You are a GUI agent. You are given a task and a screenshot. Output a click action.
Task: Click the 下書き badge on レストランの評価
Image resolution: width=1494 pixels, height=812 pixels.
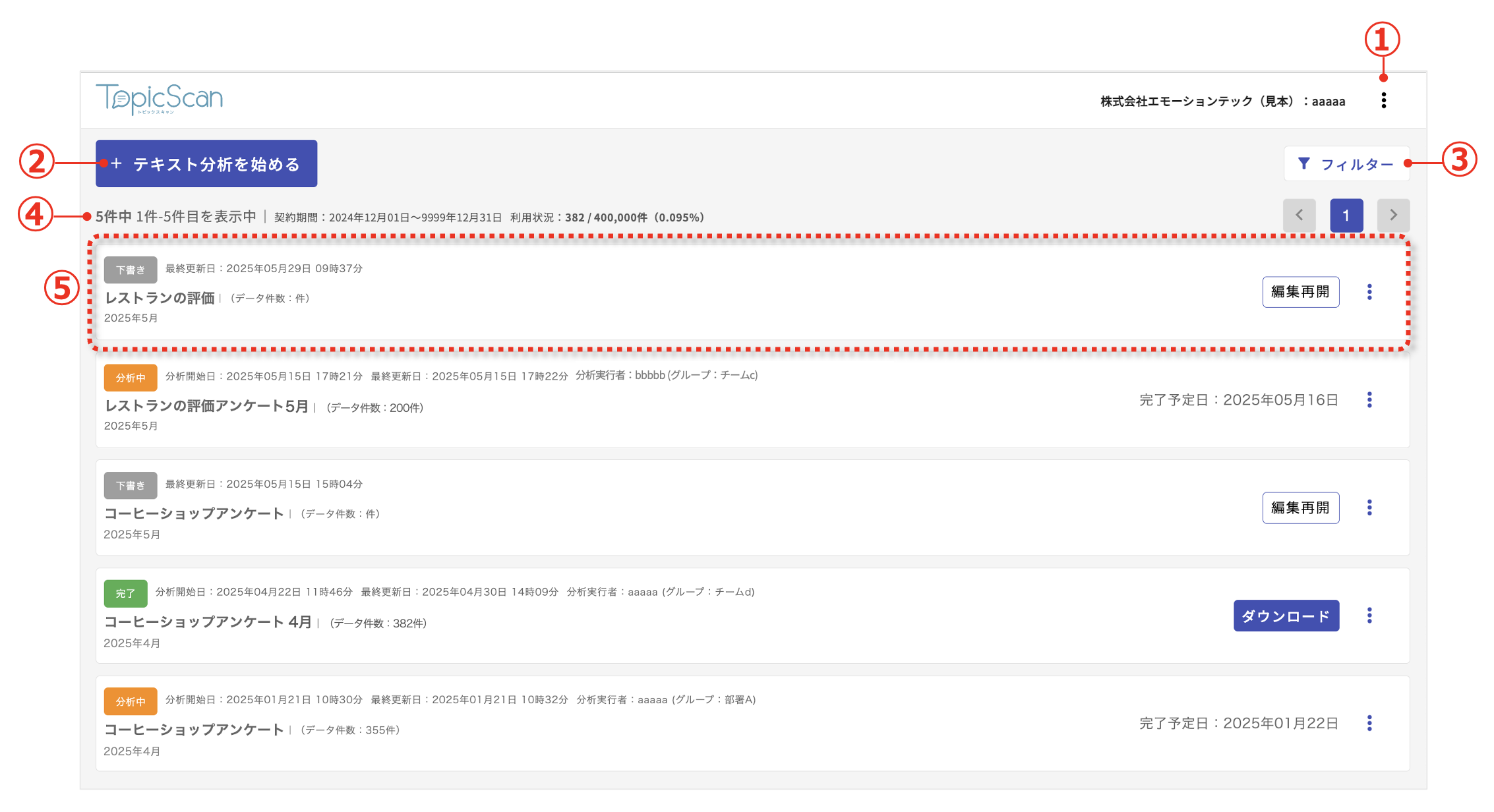[x=131, y=270]
